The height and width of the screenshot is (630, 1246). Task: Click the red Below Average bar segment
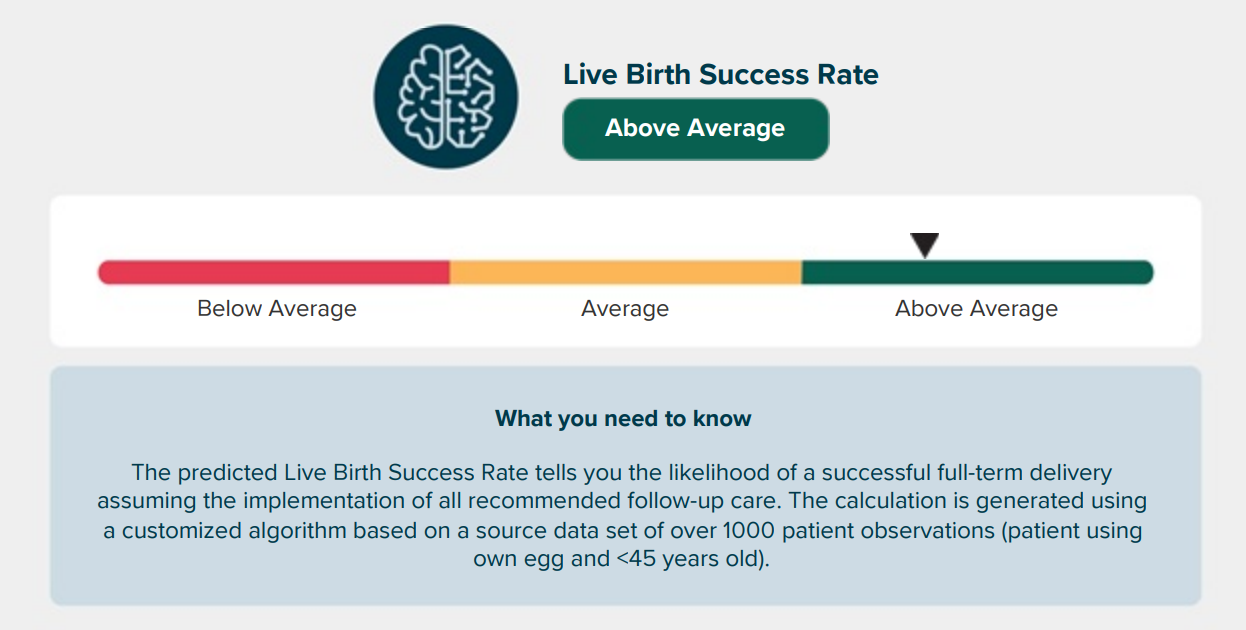pos(274,272)
